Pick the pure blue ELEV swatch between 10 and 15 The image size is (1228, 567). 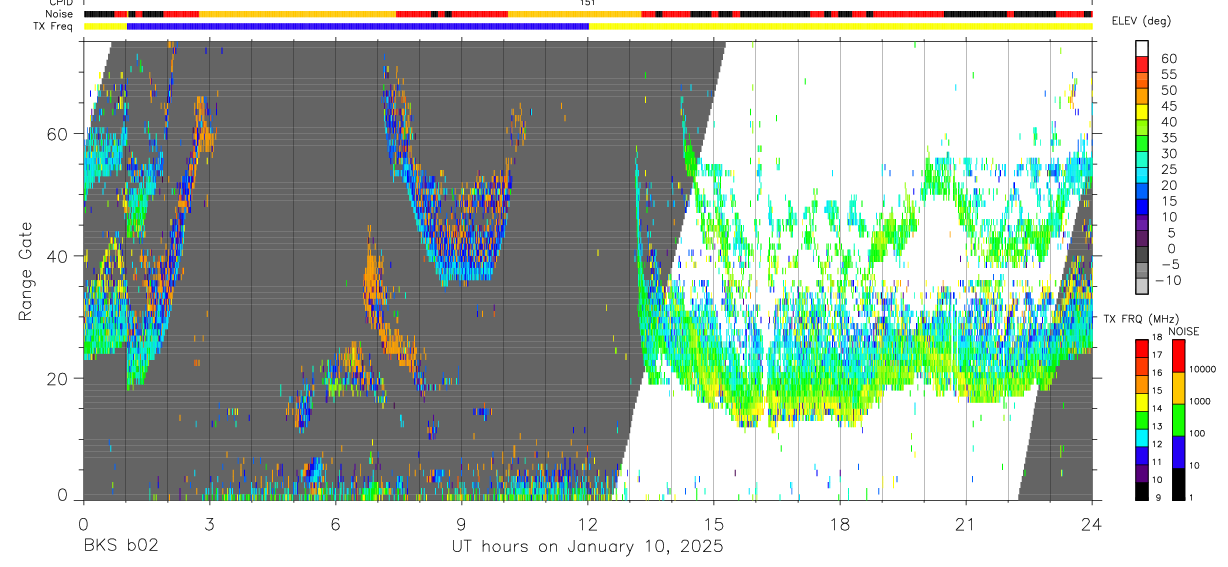click(x=1141, y=208)
